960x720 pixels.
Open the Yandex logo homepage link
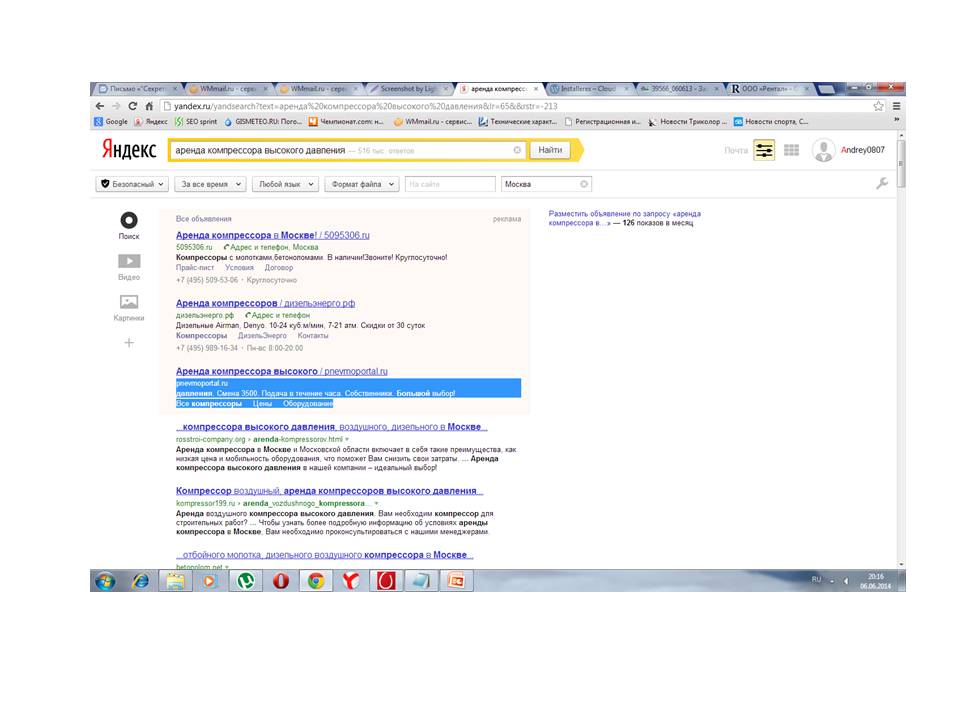[129, 149]
